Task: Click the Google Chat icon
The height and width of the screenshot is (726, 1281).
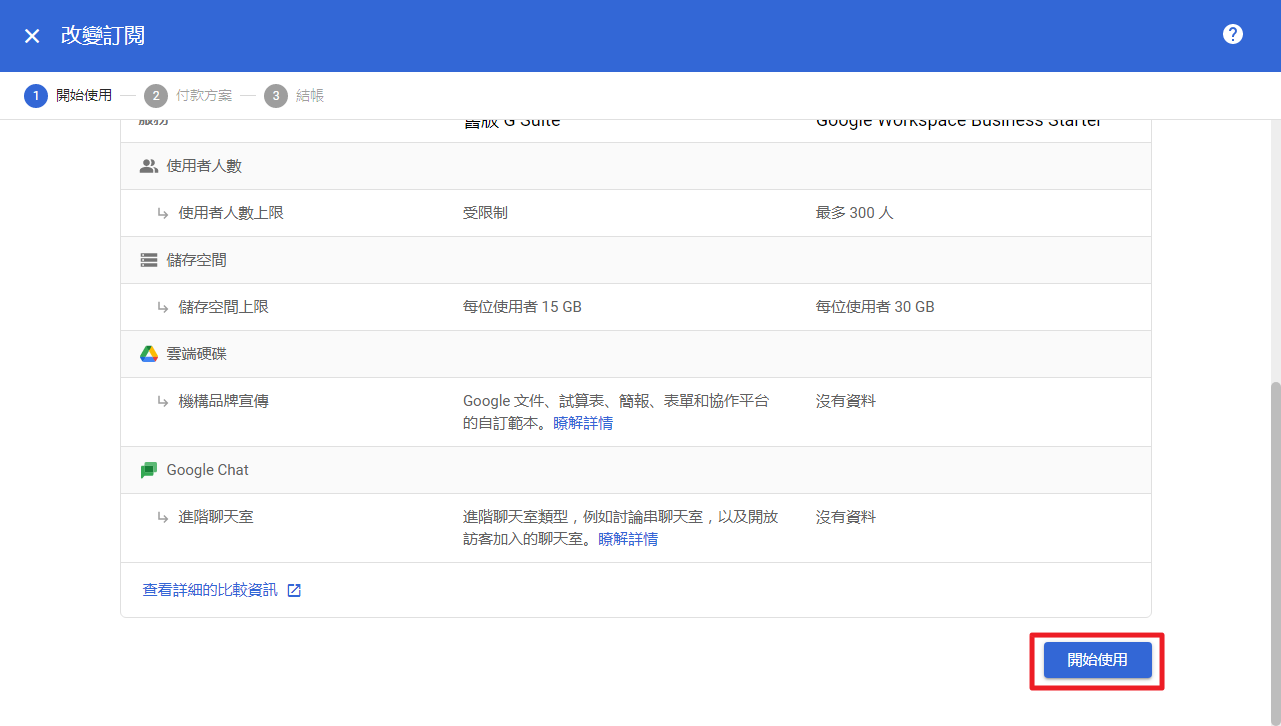Action: (149, 470)
